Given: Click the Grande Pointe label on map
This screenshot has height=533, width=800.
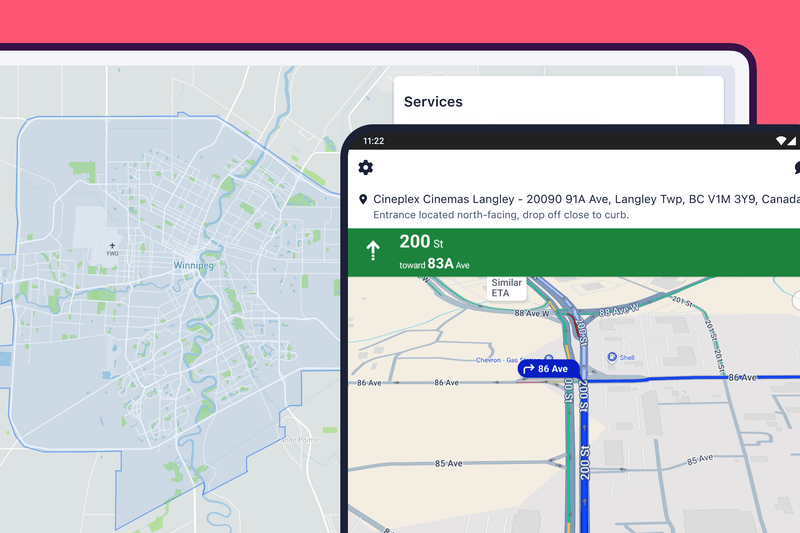Looking at the screenshot, I should point(295,440).
